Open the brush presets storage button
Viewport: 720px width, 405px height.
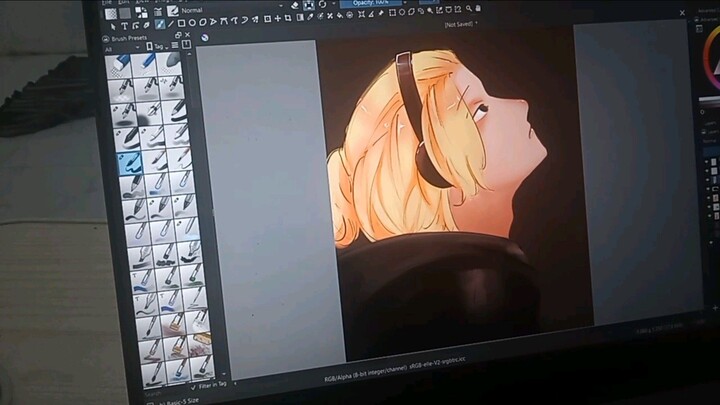186,45
